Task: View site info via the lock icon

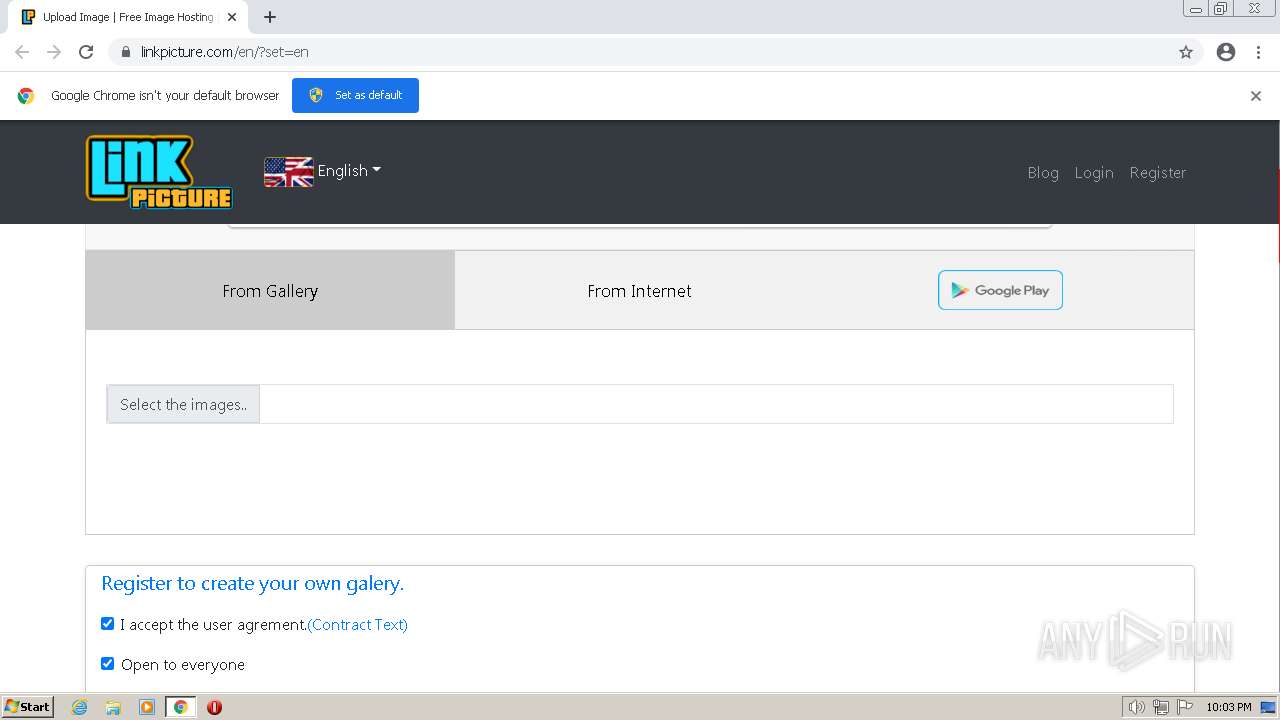Action: point(126,52)
